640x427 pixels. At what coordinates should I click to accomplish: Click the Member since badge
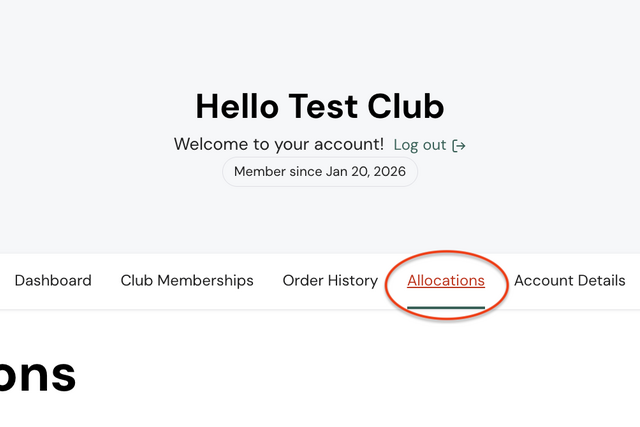(320, 172)
